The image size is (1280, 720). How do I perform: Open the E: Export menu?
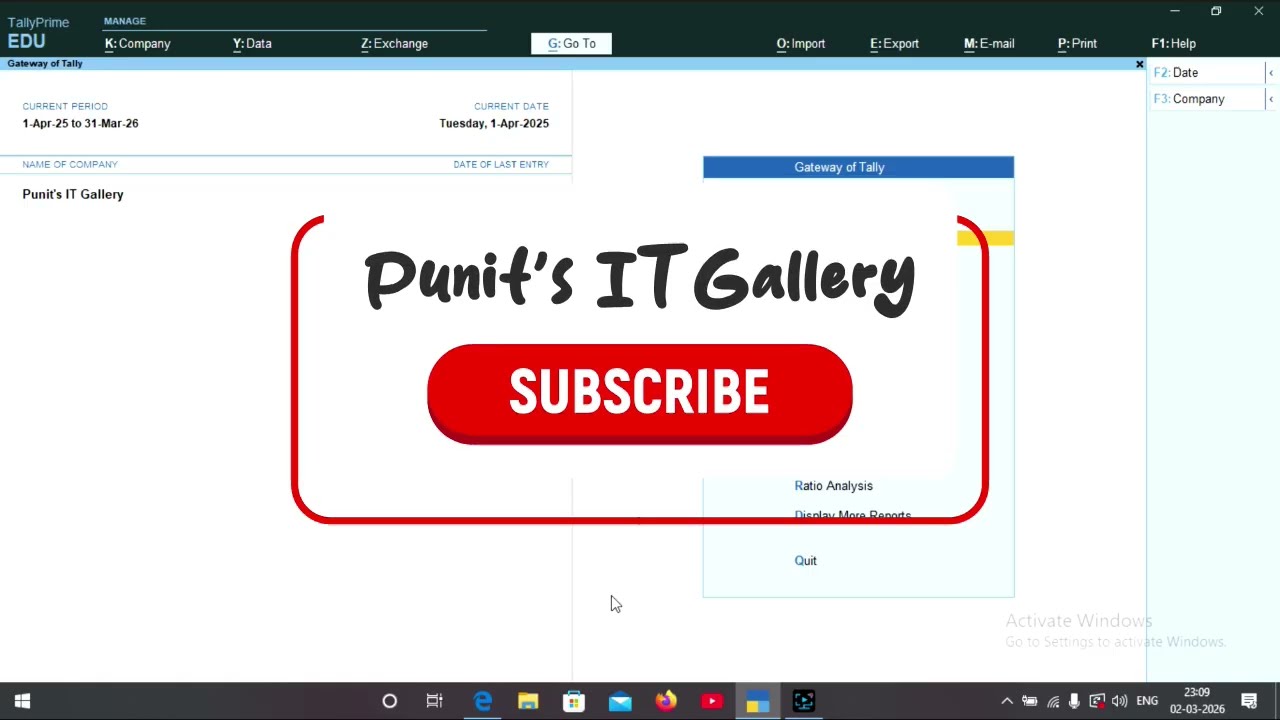coord(894,43)
